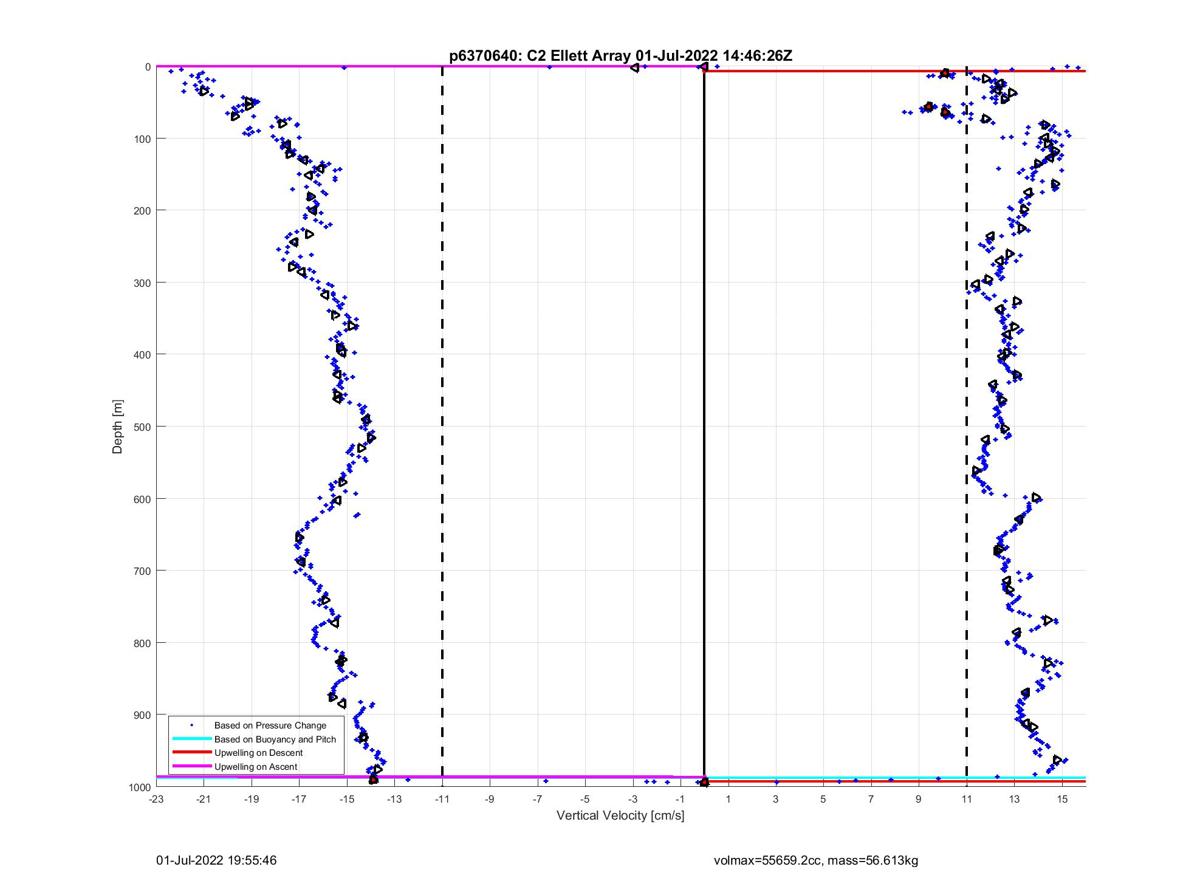Image resolution: width=1200 pixels, height=885 pixels.
Task: Select 'Upwelling on Ascent' legend entry
Action: (x=256, y=766)
